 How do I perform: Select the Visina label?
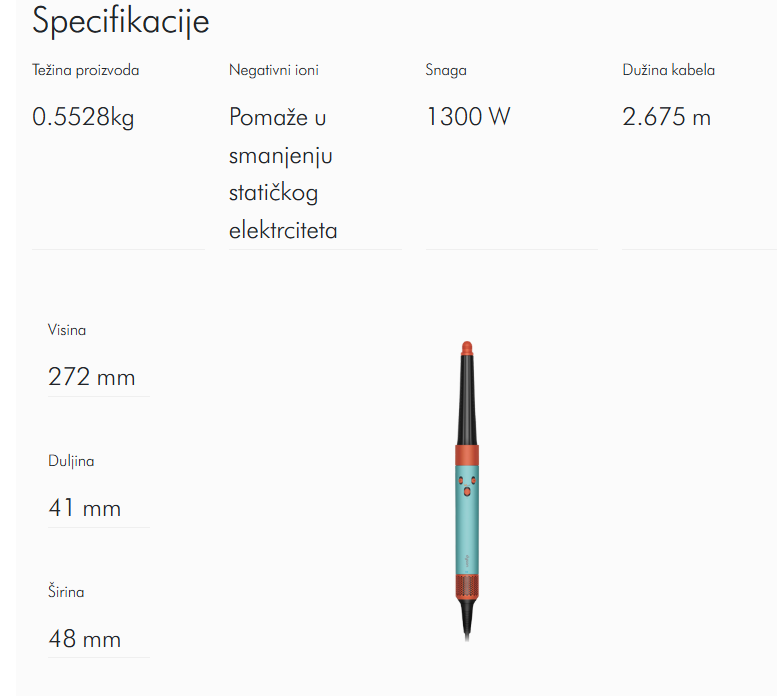pyautogui.click(x=67, y=330)
